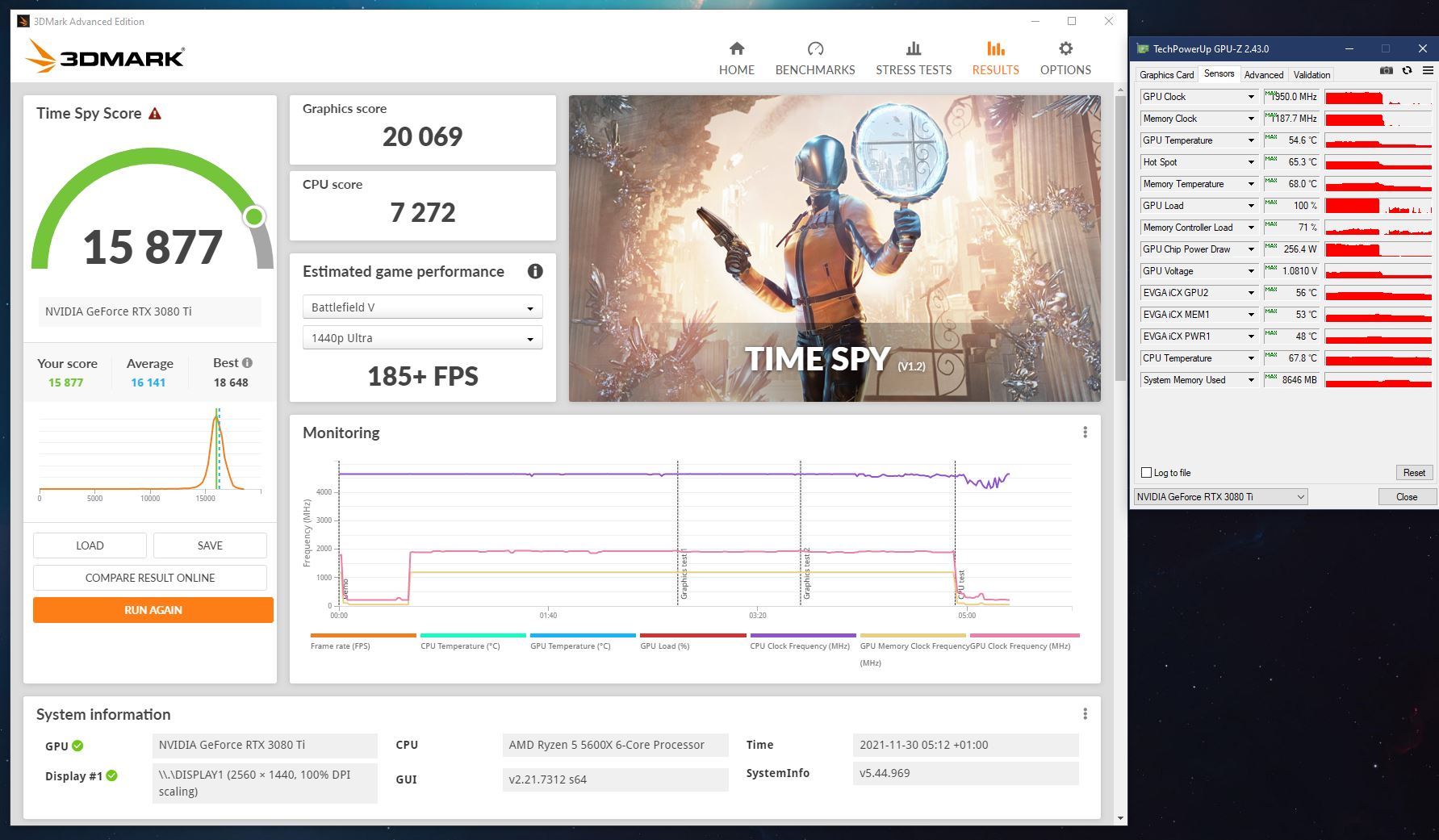This screenshot has width=1439, height=840.
Task: Open the OPTIONS gear icon
Action: coord(1065,48)
